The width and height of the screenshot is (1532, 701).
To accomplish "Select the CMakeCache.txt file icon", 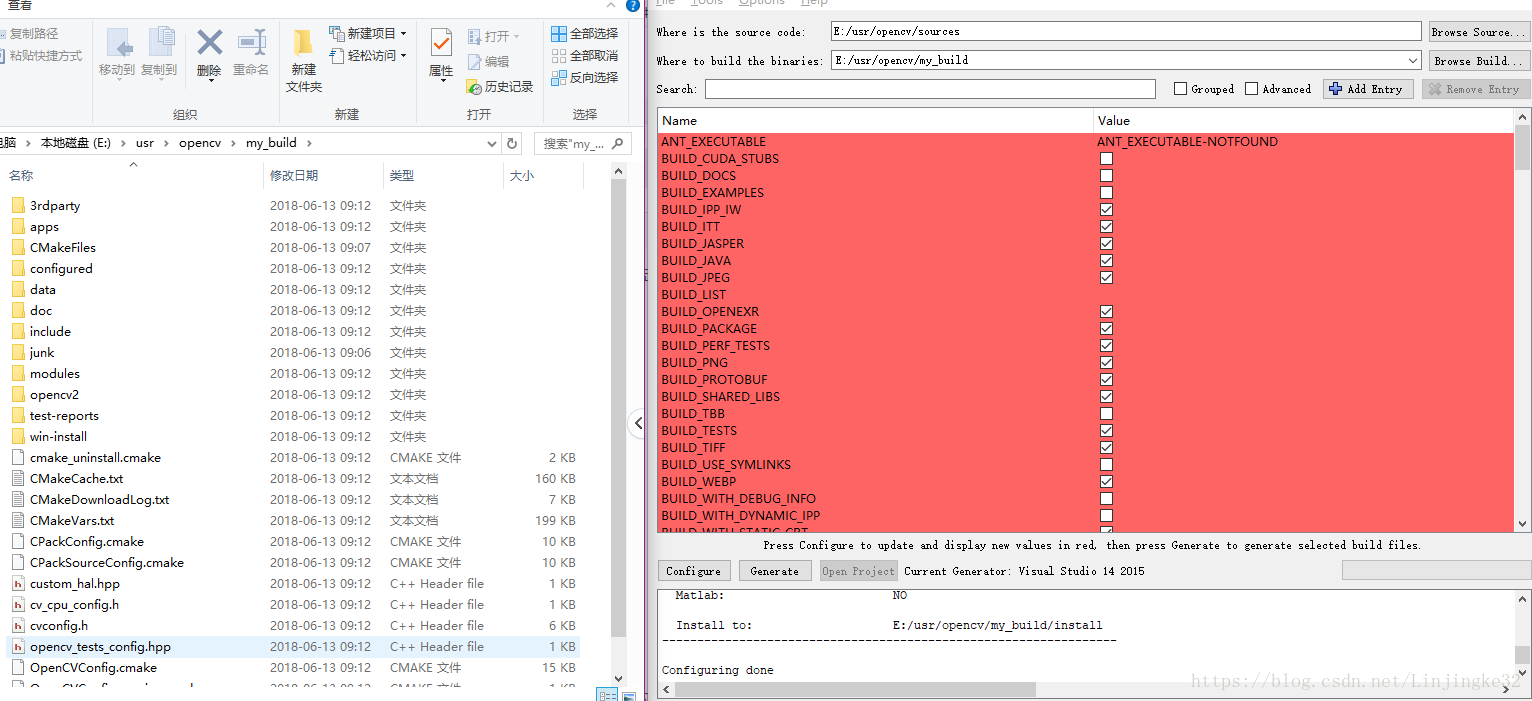I will (18, 478).
